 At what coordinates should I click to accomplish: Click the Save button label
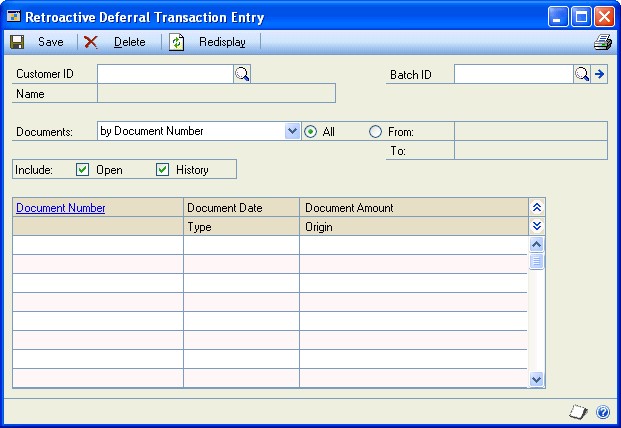tap(51, 42)
